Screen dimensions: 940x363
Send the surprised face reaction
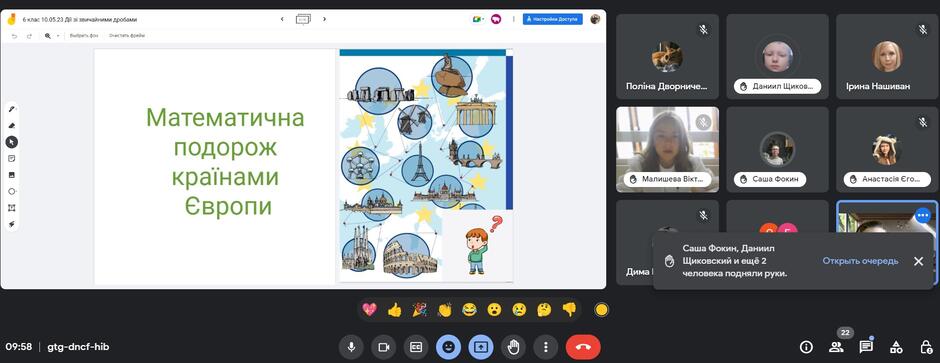(x=494, y=310)
